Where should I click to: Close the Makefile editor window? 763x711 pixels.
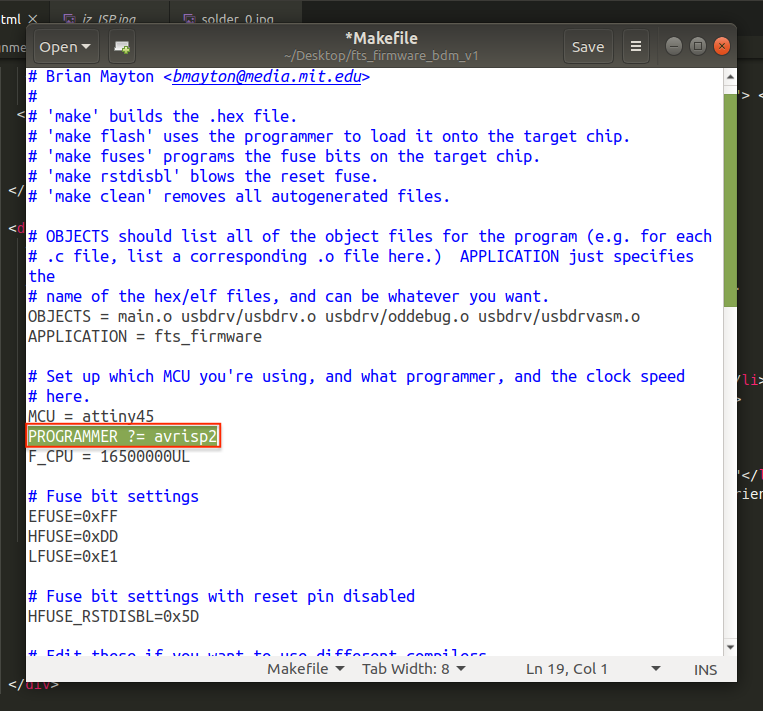click(722, 46)
